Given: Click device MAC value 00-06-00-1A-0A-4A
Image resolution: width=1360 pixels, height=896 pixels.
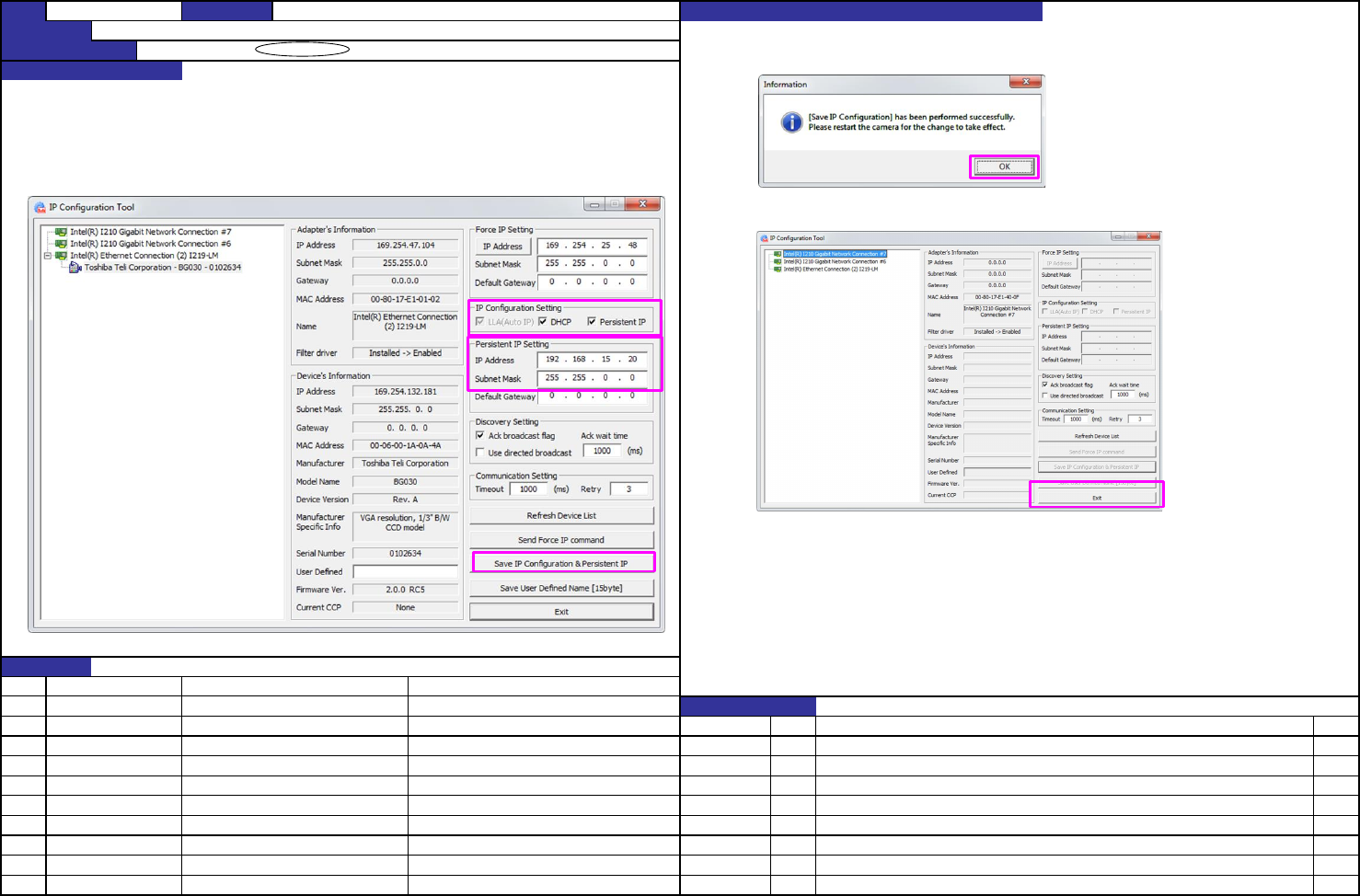Looking at the screenshot, I should (x=405, y=446).
